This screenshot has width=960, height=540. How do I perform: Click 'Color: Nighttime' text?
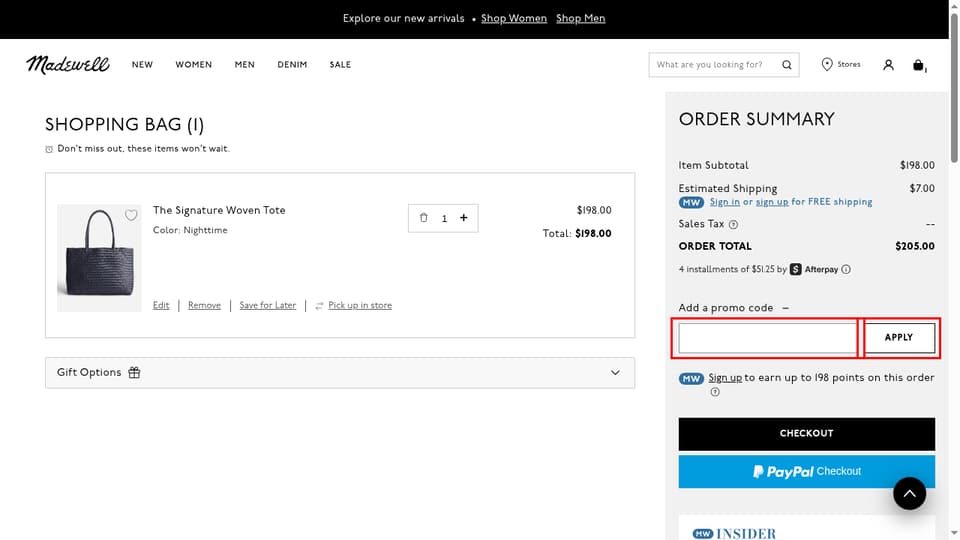click(x=190, y=230)
